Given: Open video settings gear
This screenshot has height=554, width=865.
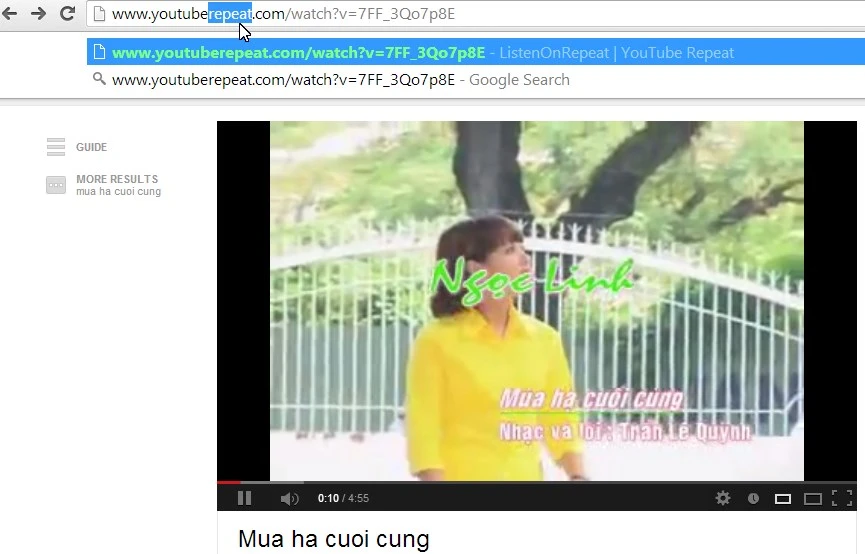Looking at the screenshot, I should pyautogui.click(x=723, y=498).
